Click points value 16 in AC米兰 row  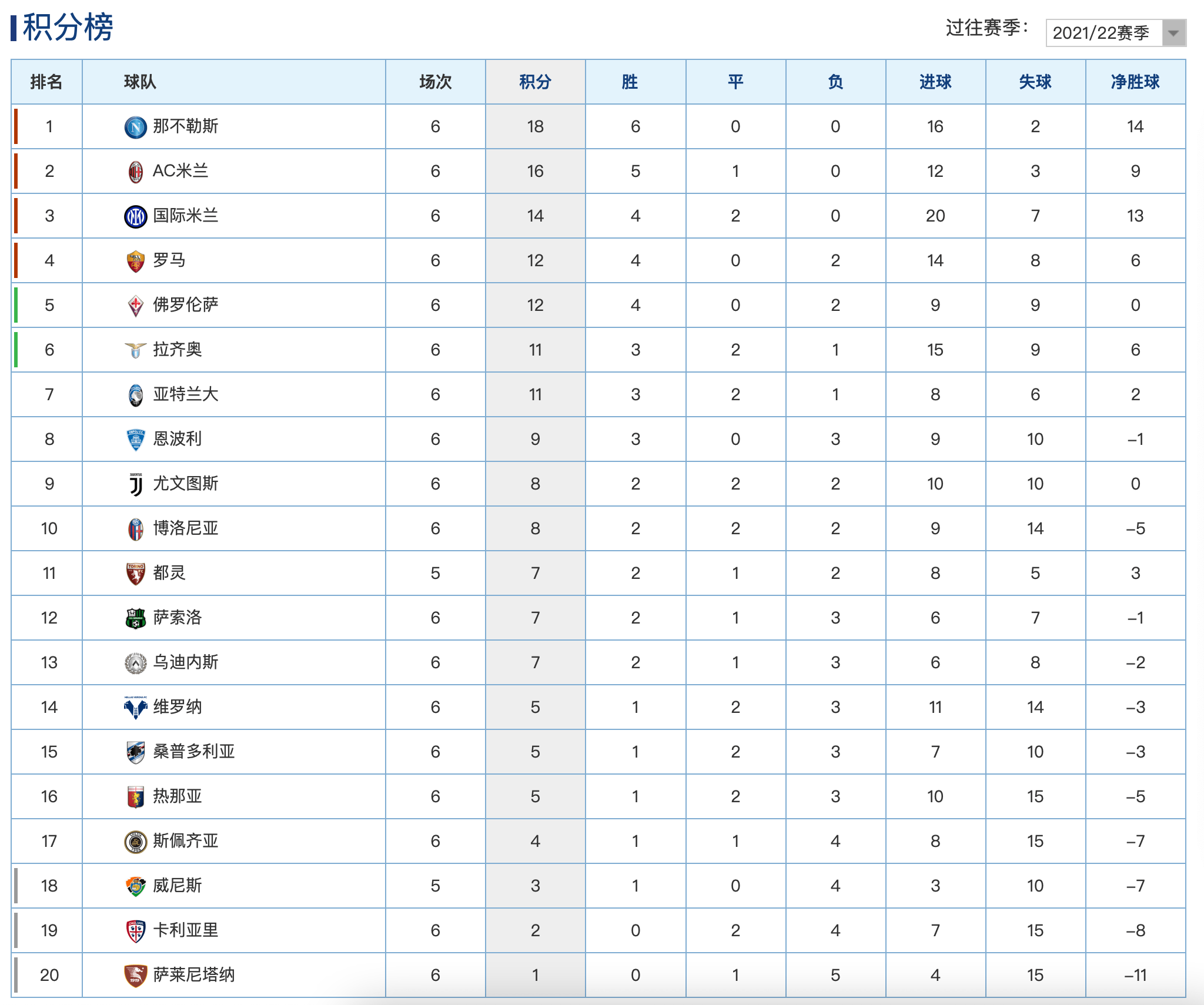pyautogui.click(x=535, y=171)
